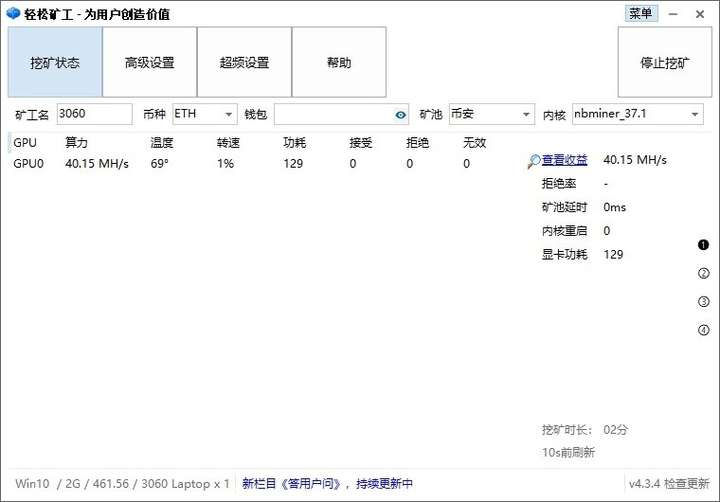Click the GPU0 fan speed 1%
The image size is (720, 502).
pos(225,164)
